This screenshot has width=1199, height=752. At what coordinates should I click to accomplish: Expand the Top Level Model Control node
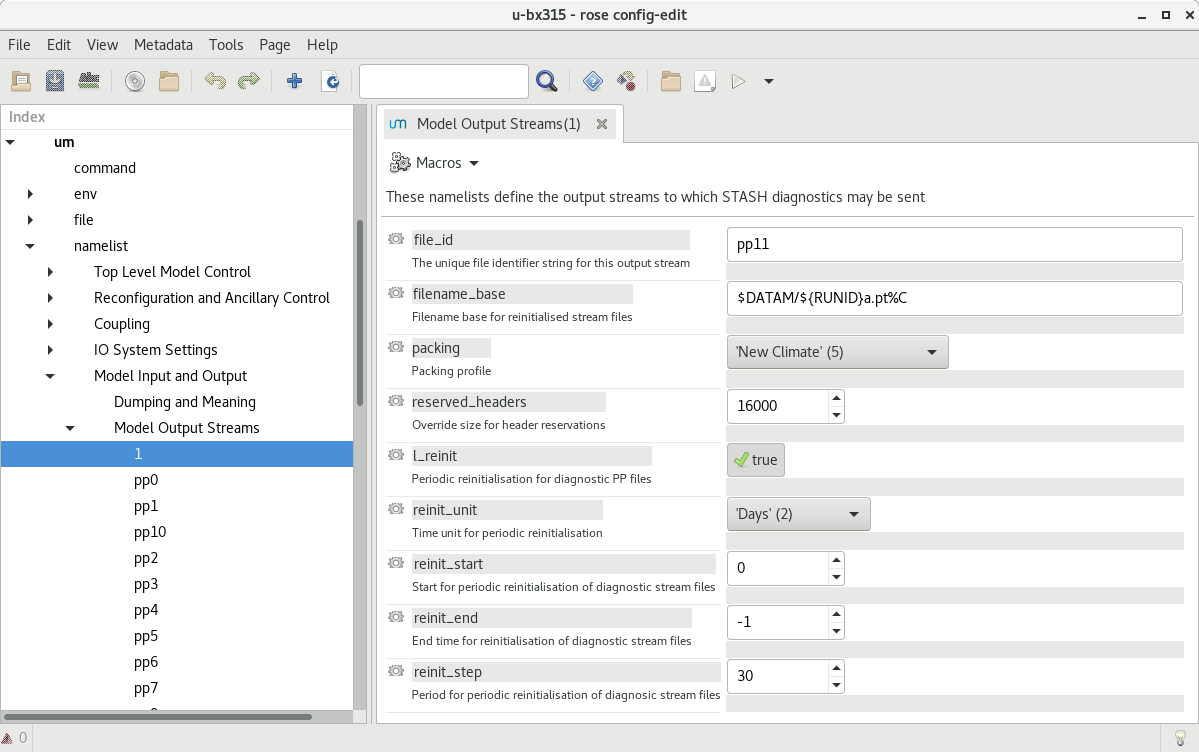pos(50,272)
